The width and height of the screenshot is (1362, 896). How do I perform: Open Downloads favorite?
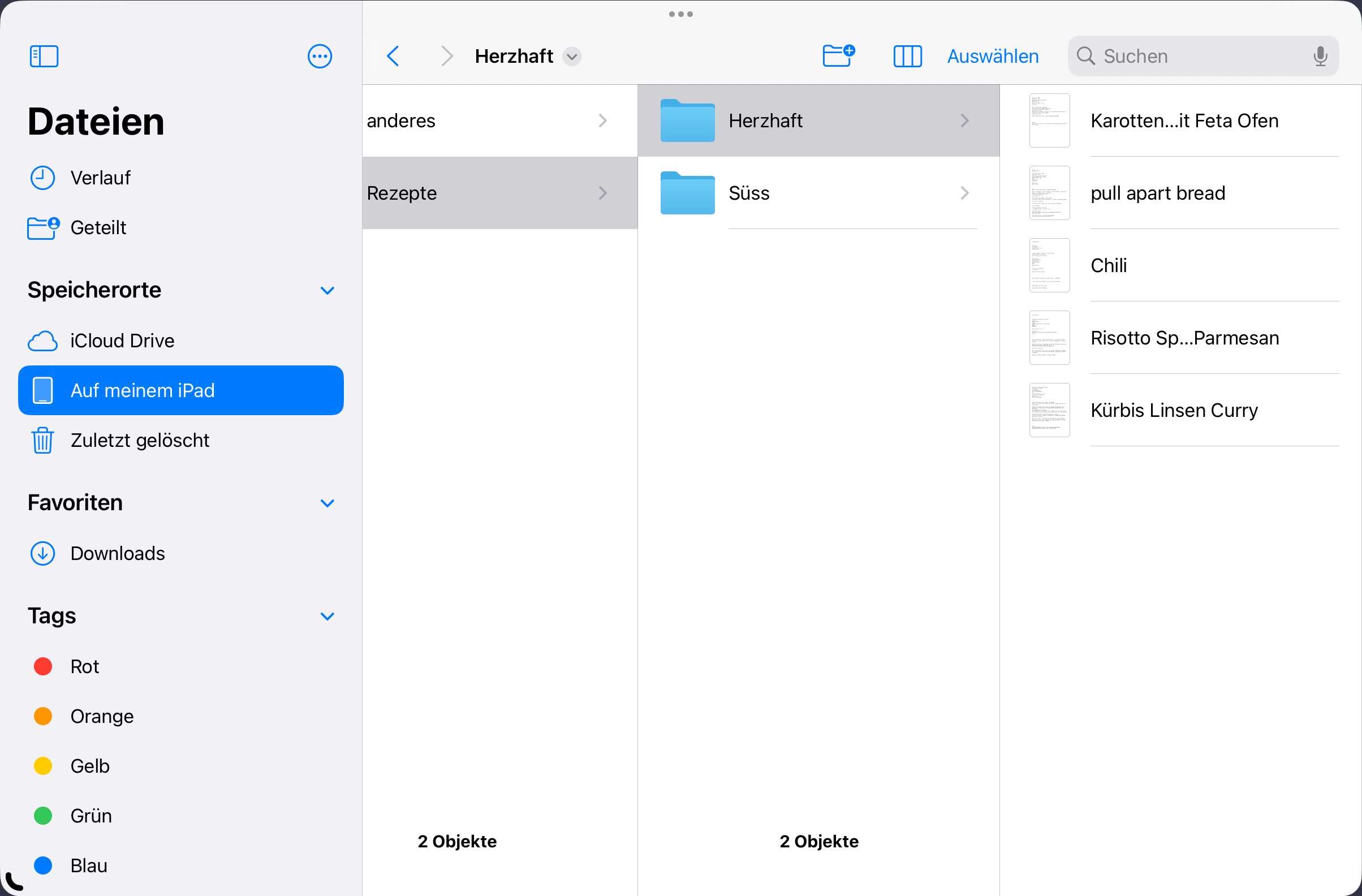tap(117, 553)
